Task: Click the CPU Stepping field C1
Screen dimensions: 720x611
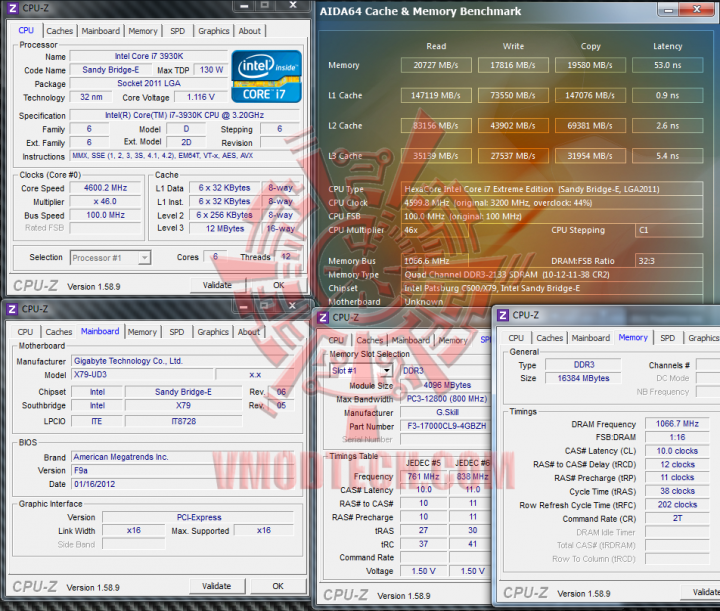Action: tap(669, 230)
